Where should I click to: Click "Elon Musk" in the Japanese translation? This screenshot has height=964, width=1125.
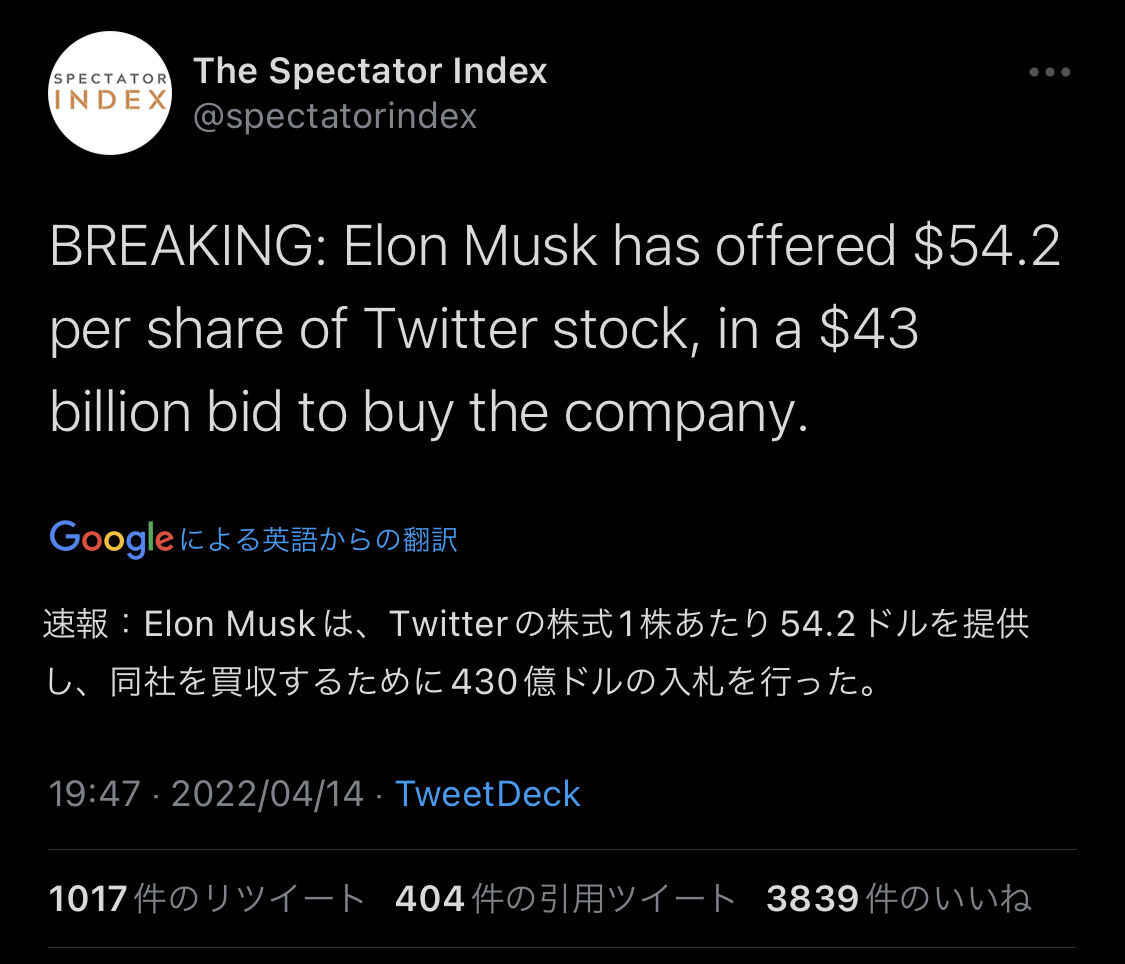230,624
